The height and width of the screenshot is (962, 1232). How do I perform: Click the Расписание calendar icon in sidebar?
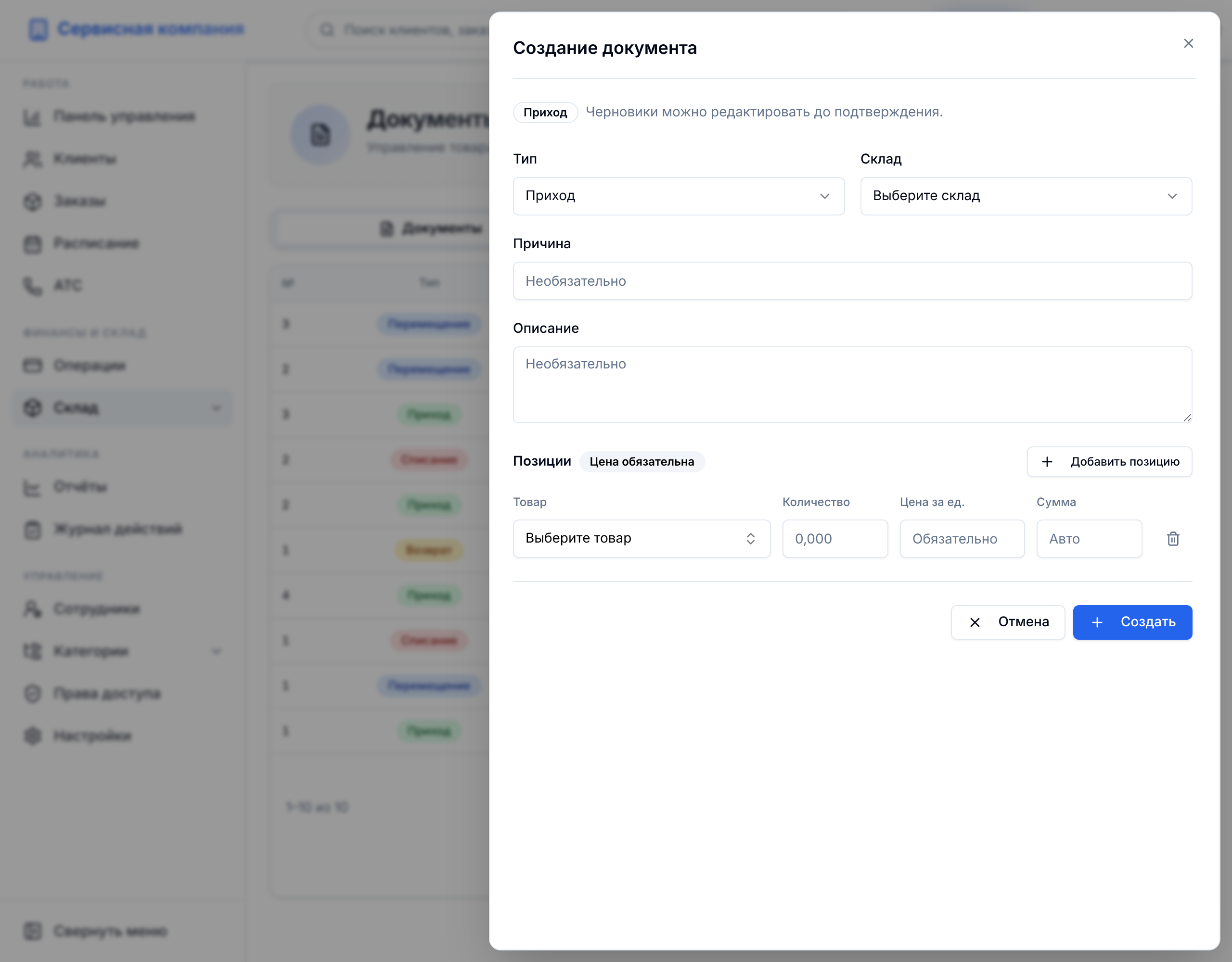coord(33,243)
